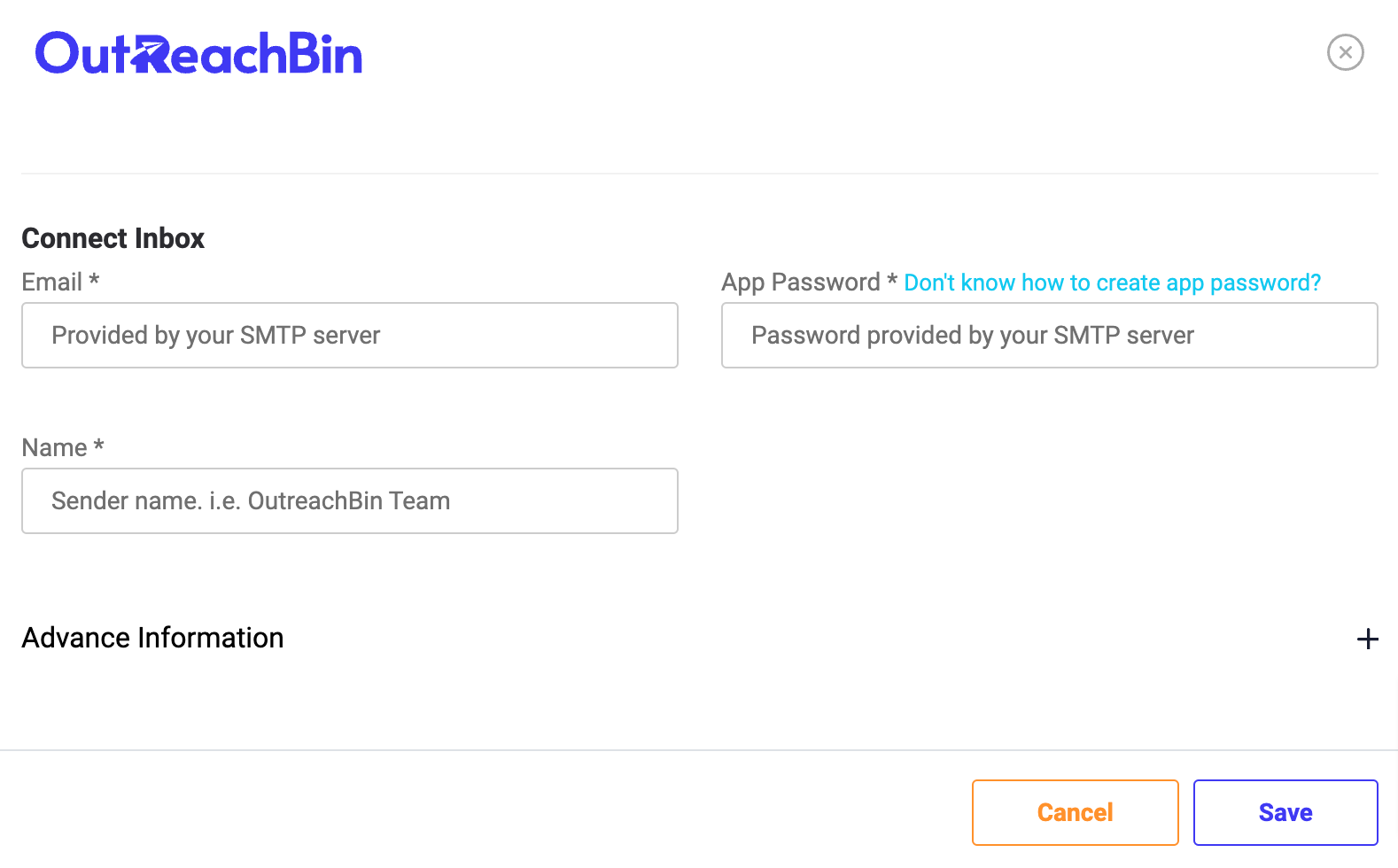1398x868 pixels.
Task: Click the Connect Inbox heading
Action: 113,237
